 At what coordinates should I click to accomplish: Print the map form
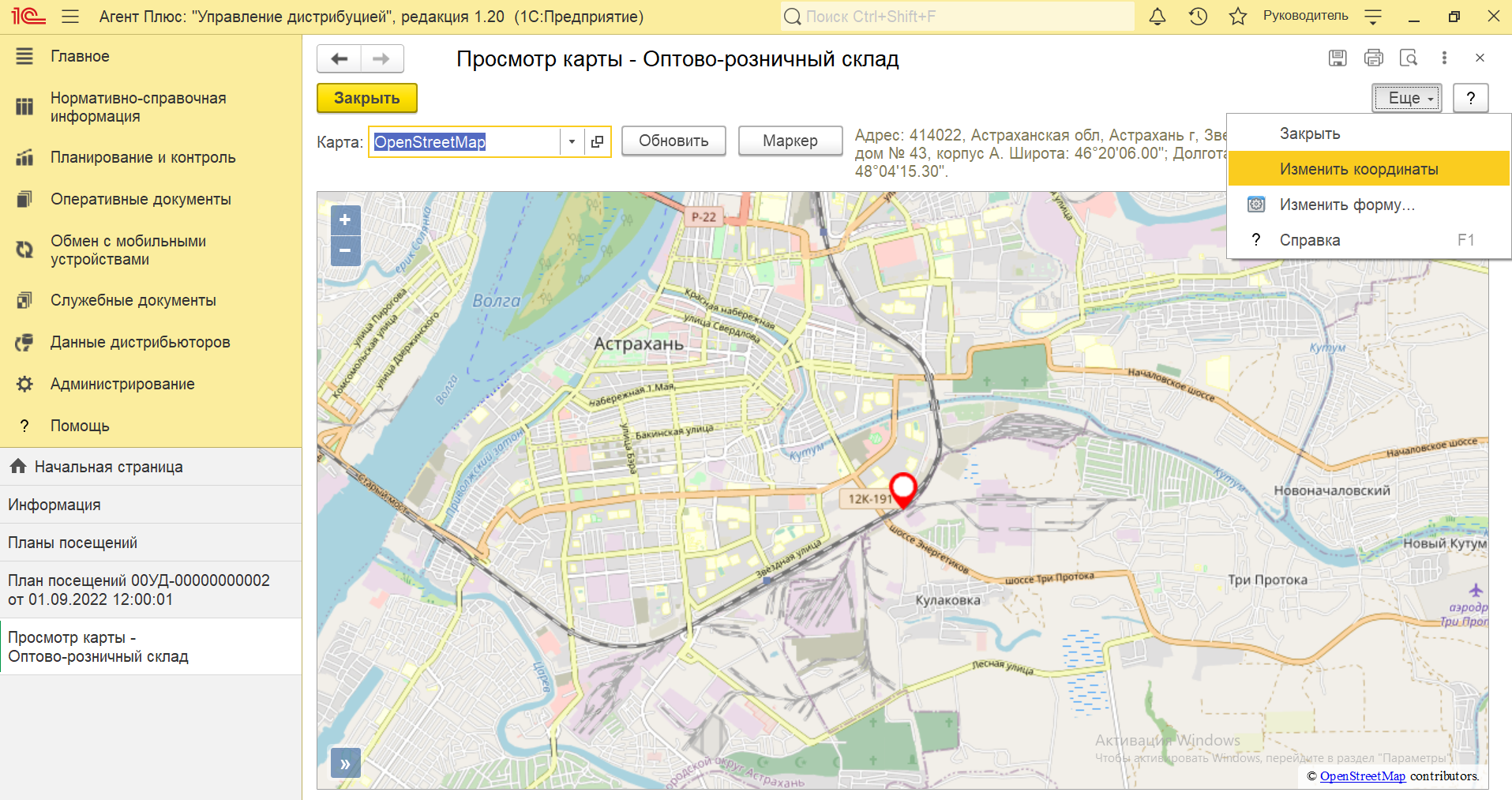[x=1374, y=58]
